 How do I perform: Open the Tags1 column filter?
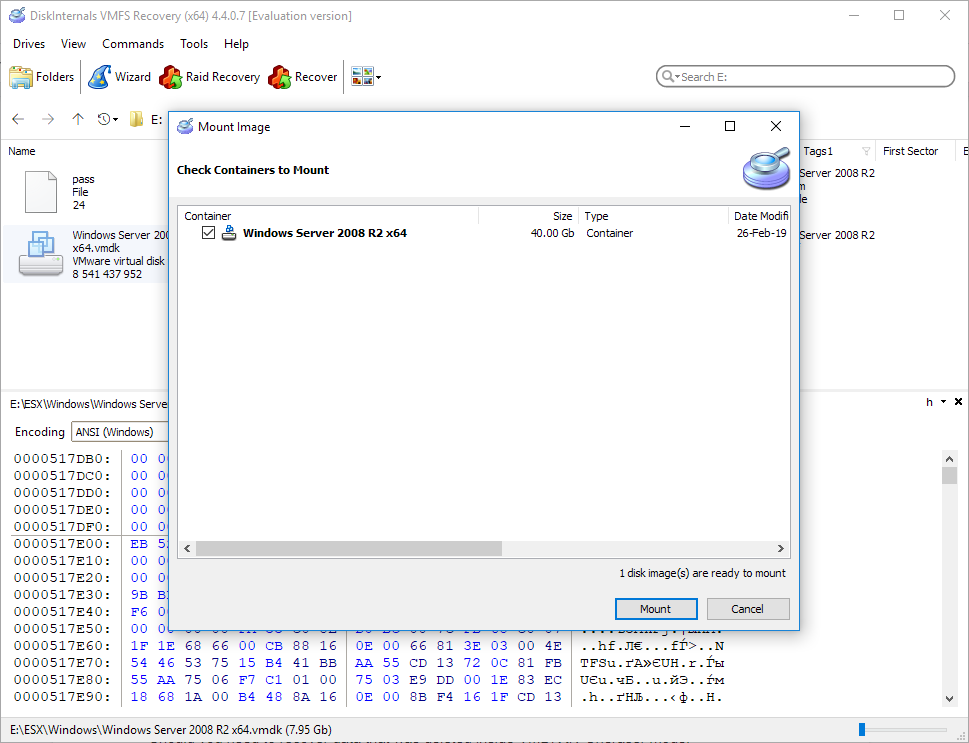point(866,151)
